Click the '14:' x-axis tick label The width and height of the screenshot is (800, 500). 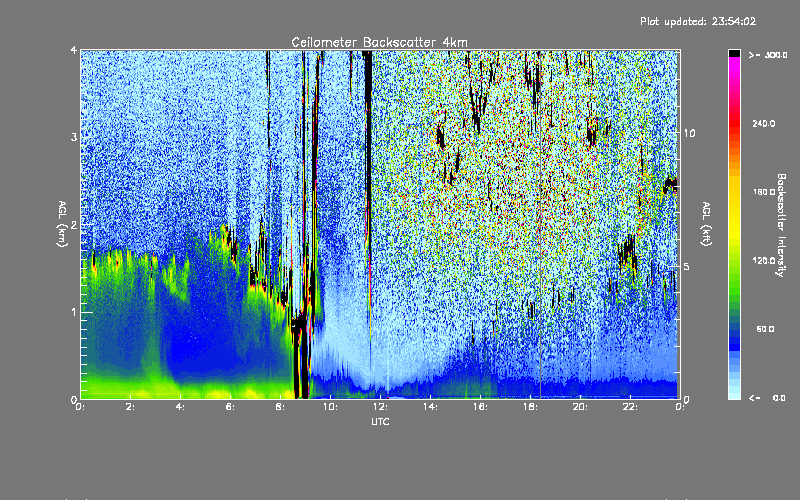[430, 407]
